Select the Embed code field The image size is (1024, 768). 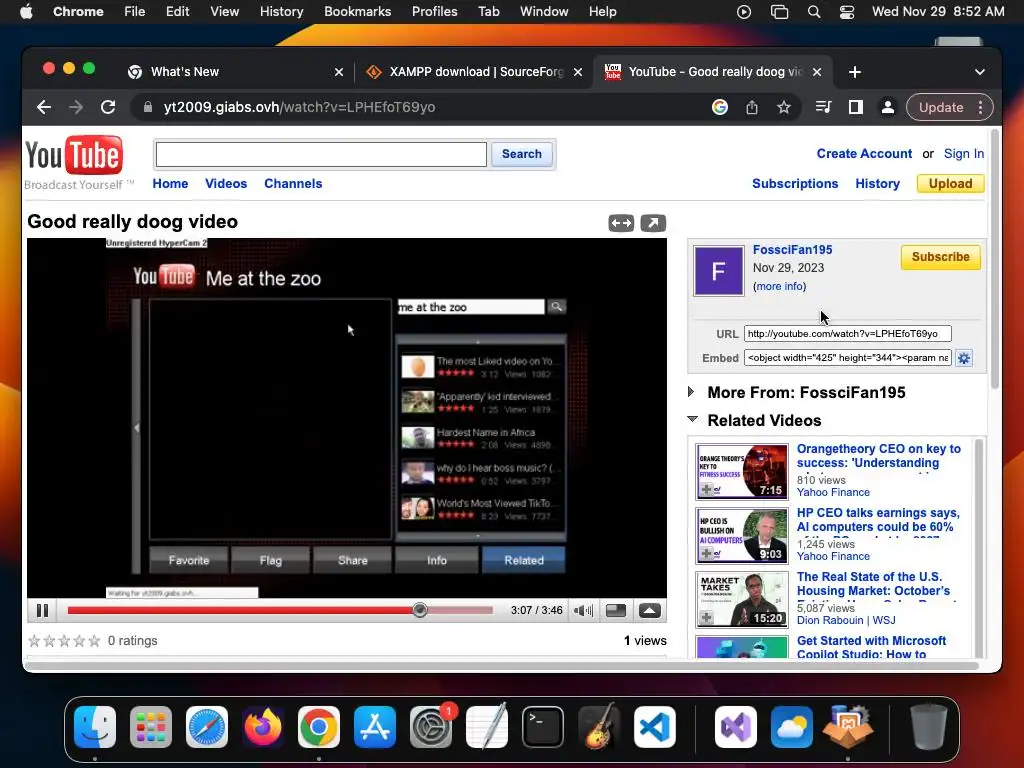pyautogui.click(x=848, y=358)
